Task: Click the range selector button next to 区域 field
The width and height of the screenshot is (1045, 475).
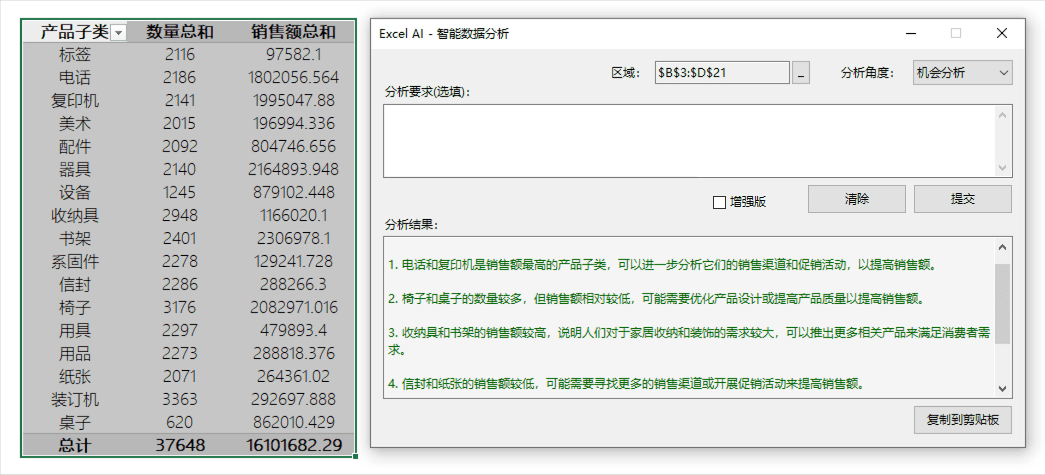Action: (x=800, y=73)
